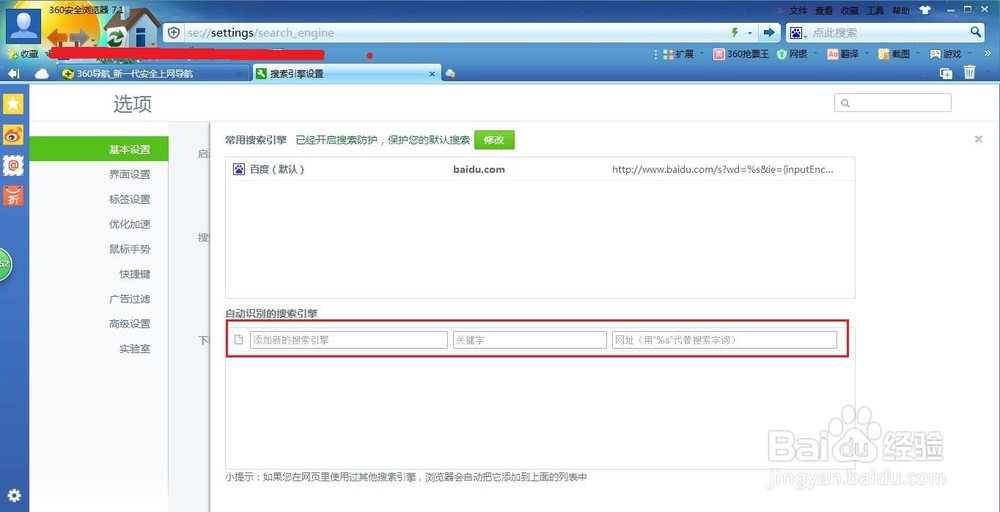Click the shield security icon in address bar
Screen dimensions: 1000x512
point(173,33)
